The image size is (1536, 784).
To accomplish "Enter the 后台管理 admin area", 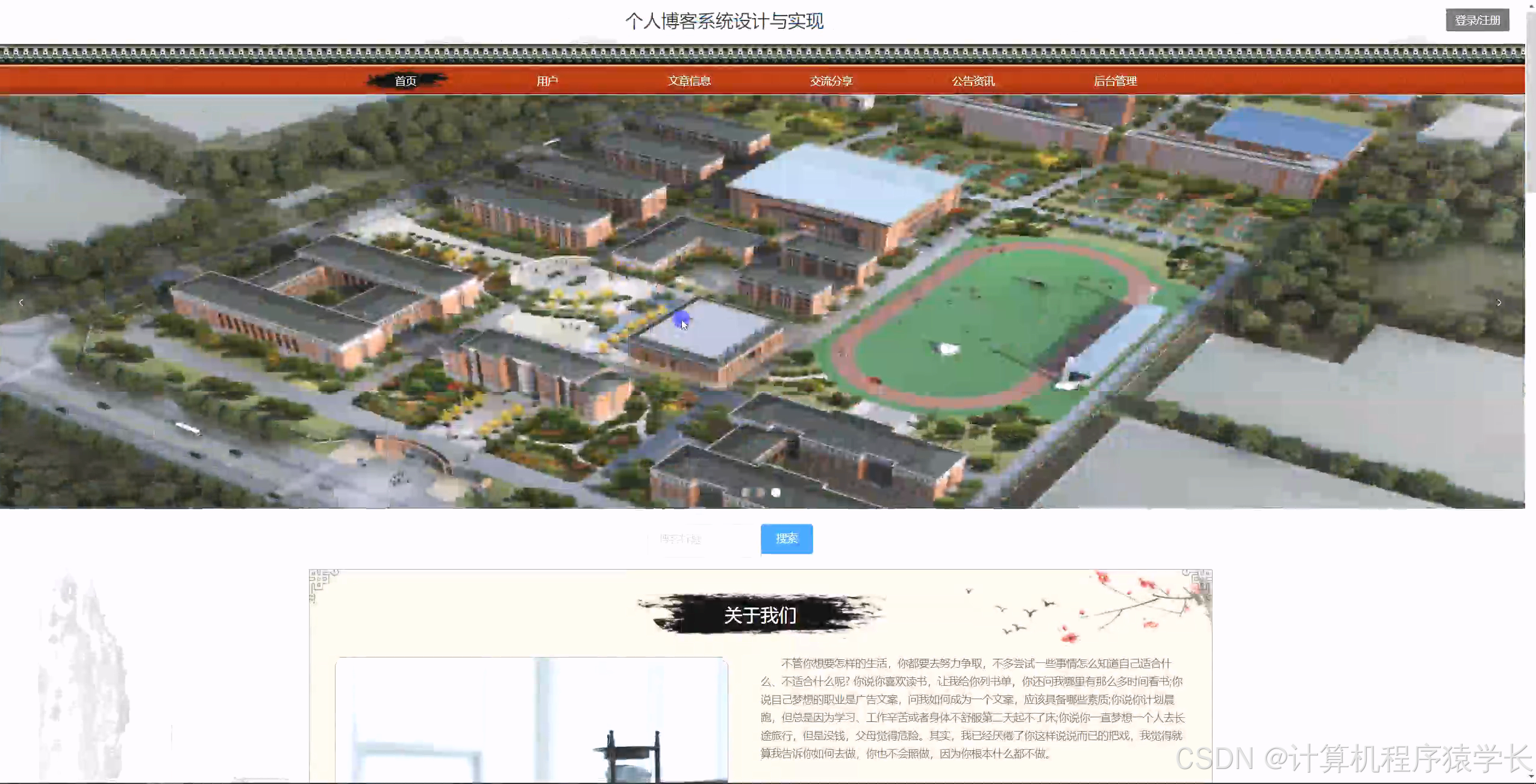I will click(1116, 80).
